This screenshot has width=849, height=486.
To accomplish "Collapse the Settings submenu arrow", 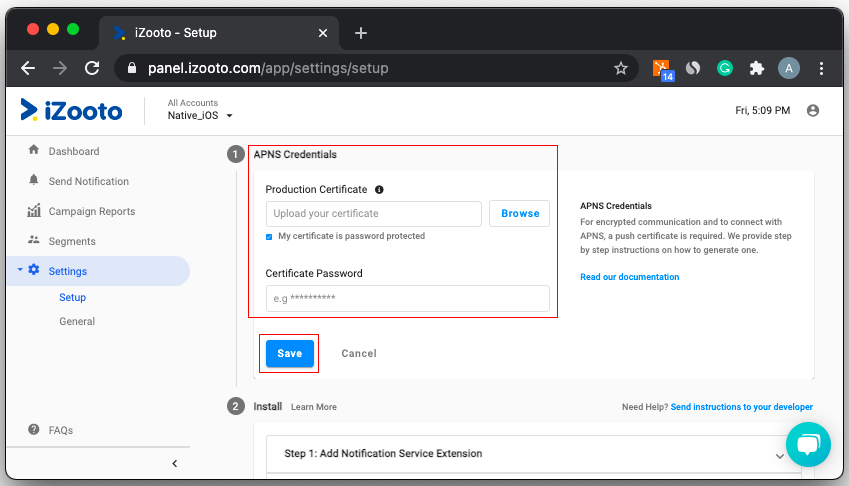I will pos(20,269).
